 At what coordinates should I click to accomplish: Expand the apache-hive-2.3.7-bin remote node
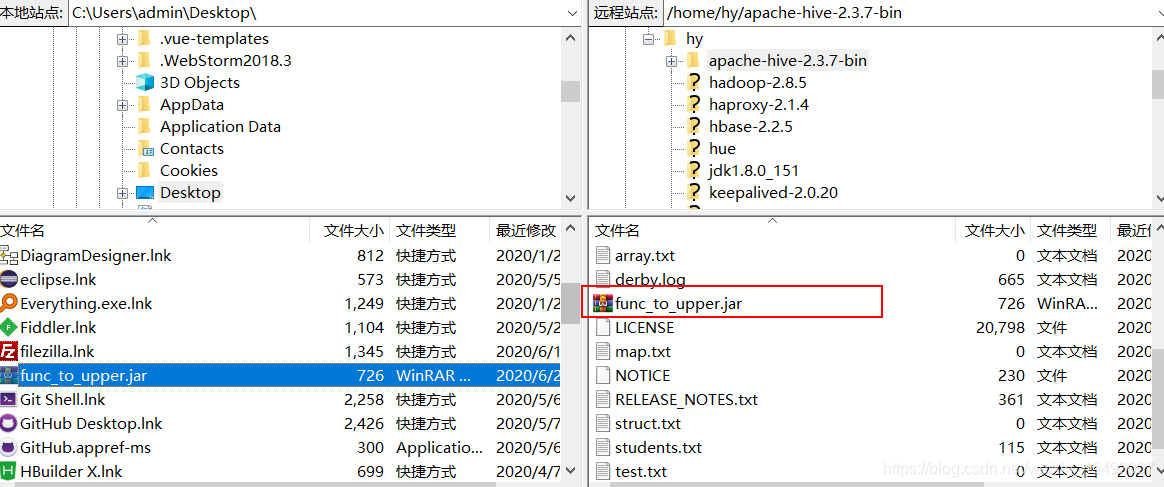[x=671, y=61]
